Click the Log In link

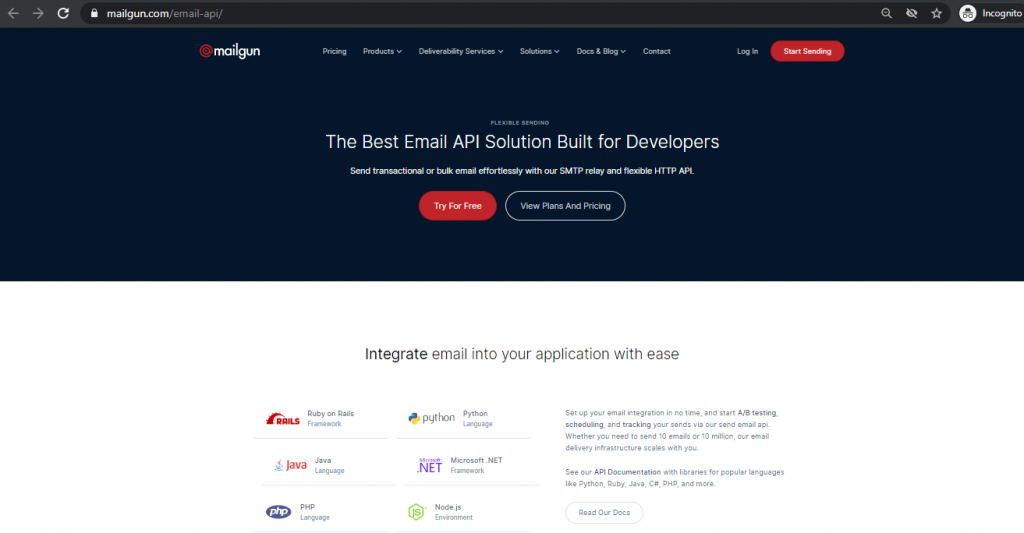pyautogui.click(x=747, y=51)
